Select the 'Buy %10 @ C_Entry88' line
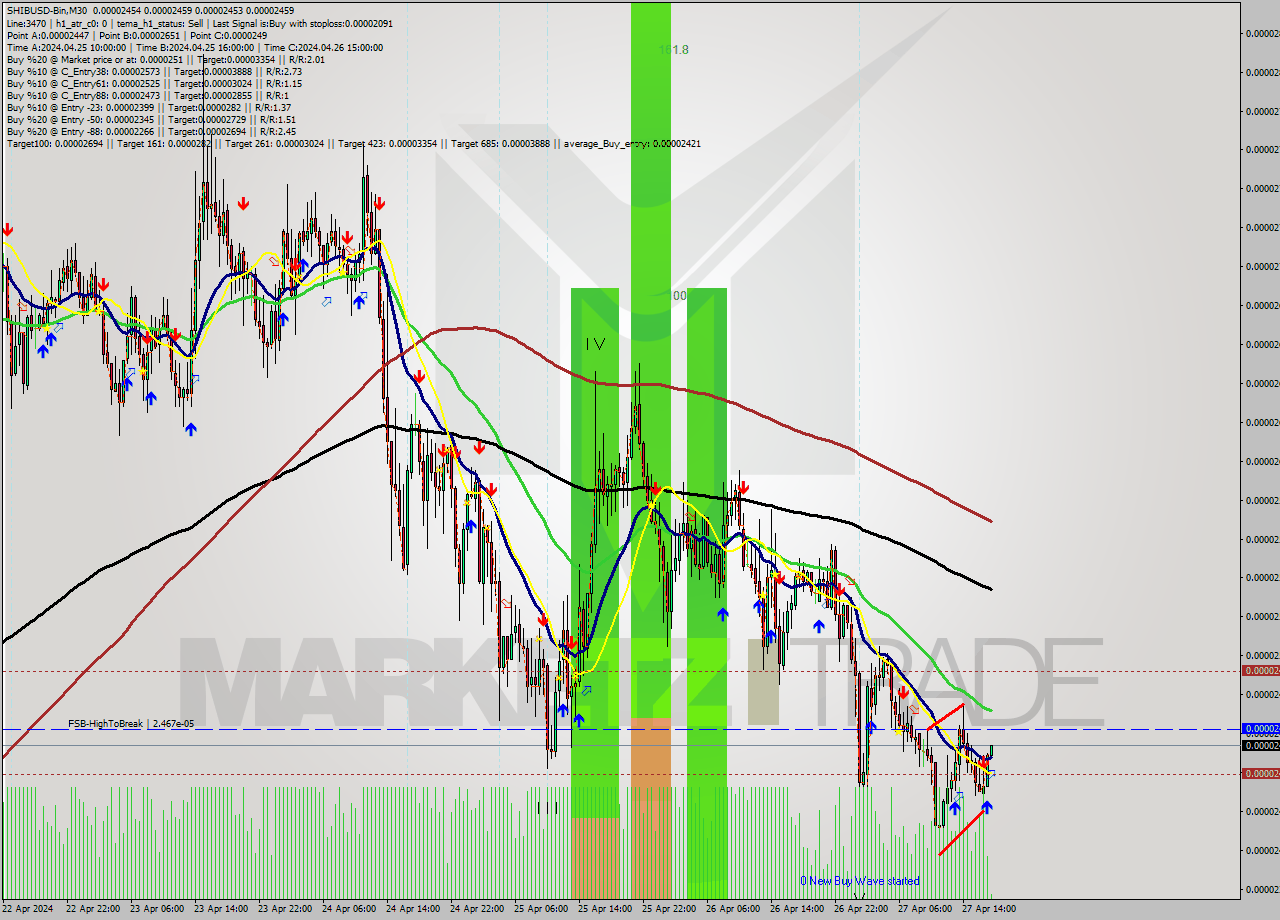 147,95
